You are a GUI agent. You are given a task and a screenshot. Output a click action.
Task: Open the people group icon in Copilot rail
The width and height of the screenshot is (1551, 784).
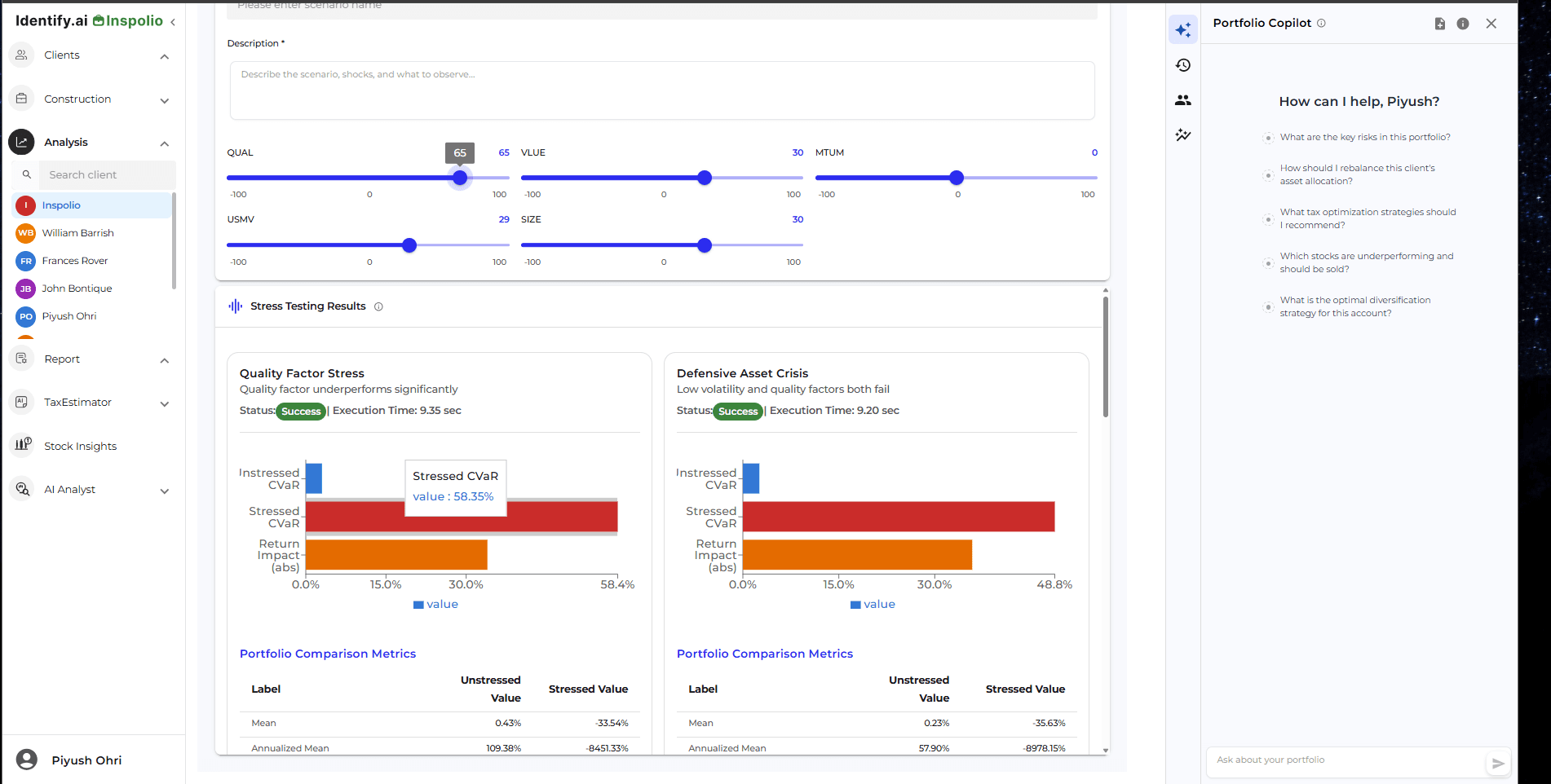click(1182, 100)
